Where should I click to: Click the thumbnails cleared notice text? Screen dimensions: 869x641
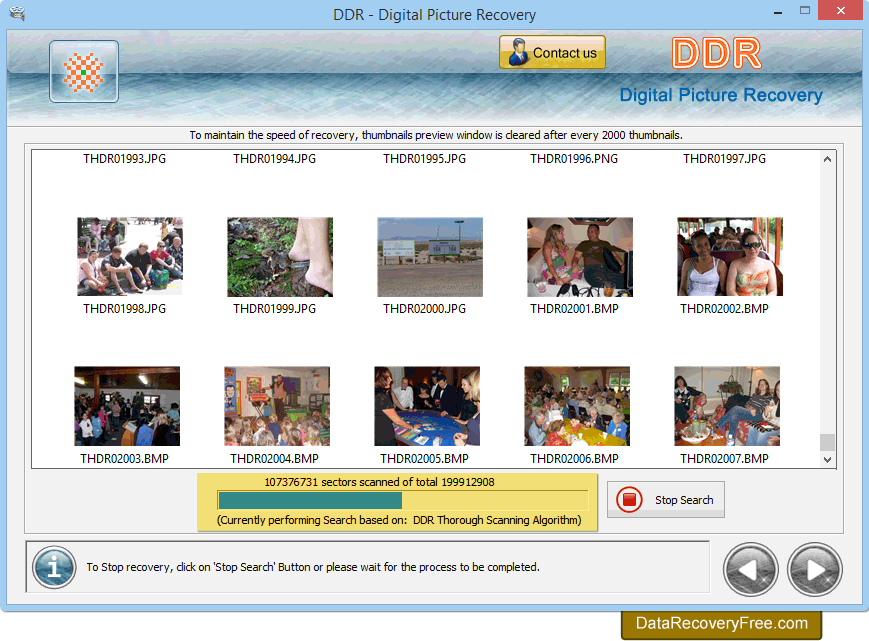coord(436,135)
